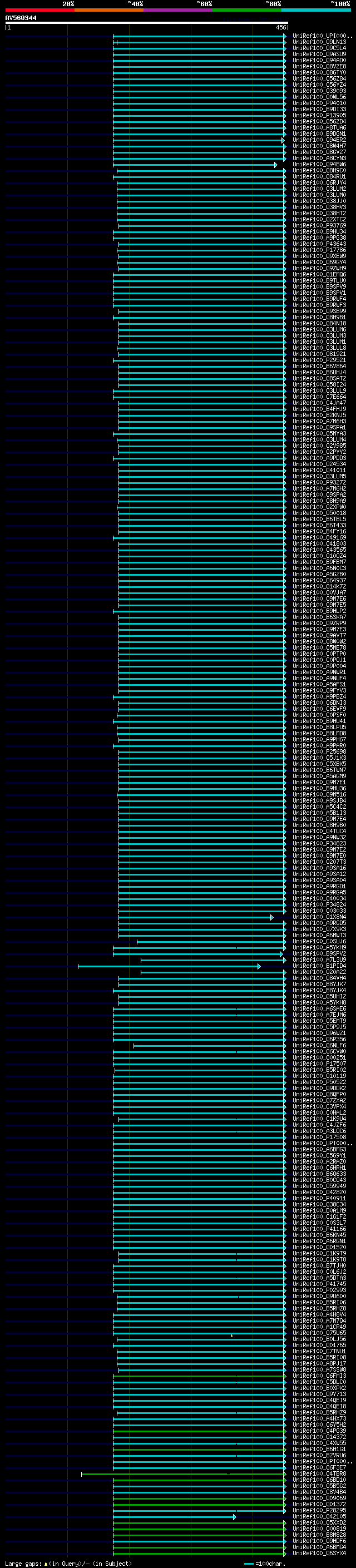356x1568 pixels.
Task: Select the UniRef100_P93272 label
Action: pyautogui.click(x=319, y=483)
